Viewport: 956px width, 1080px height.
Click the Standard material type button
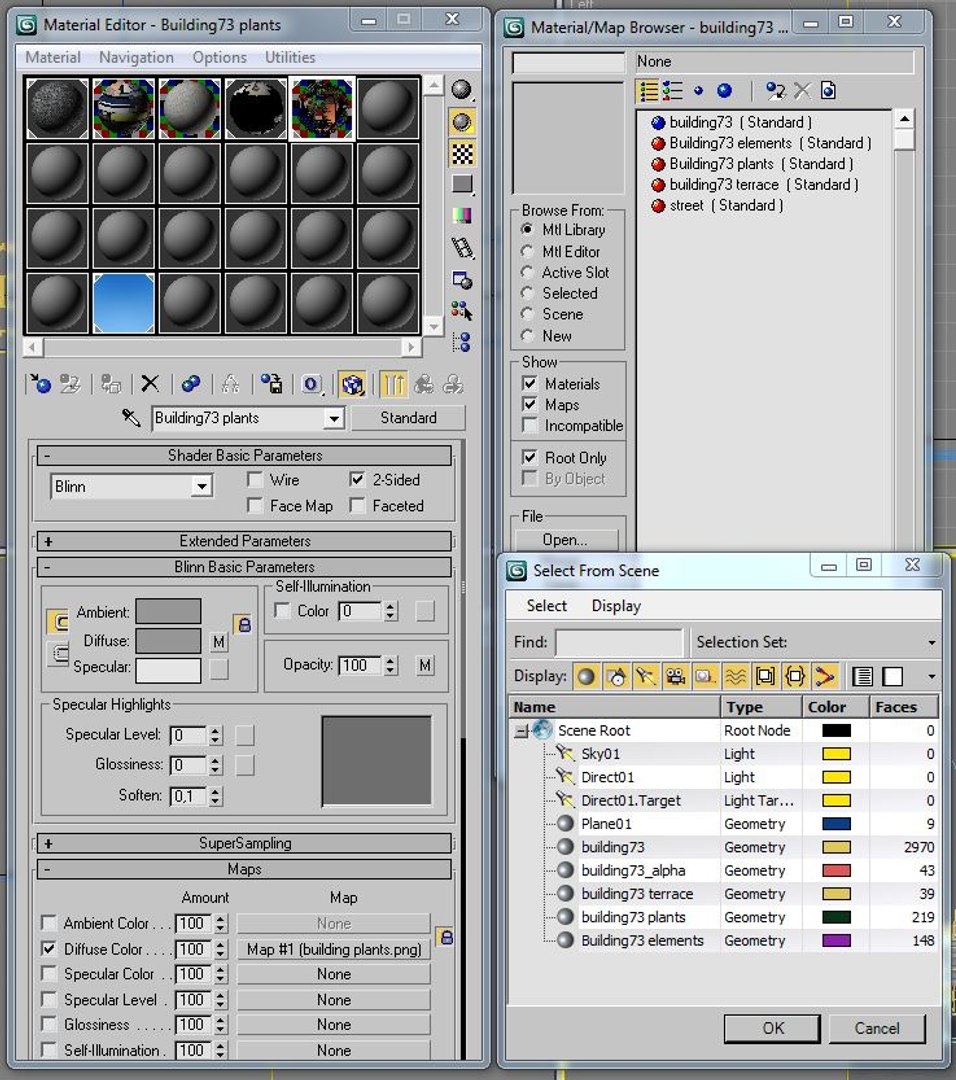pyautogui.click(x=408, y=418)
